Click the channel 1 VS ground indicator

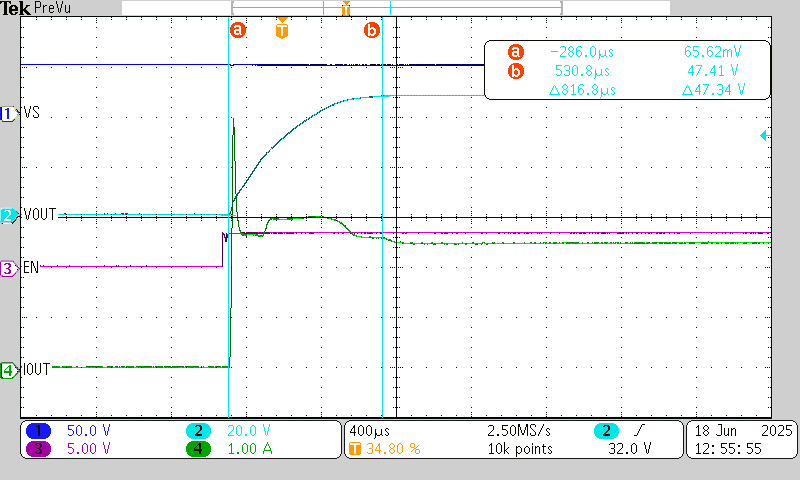pos(9,115)
